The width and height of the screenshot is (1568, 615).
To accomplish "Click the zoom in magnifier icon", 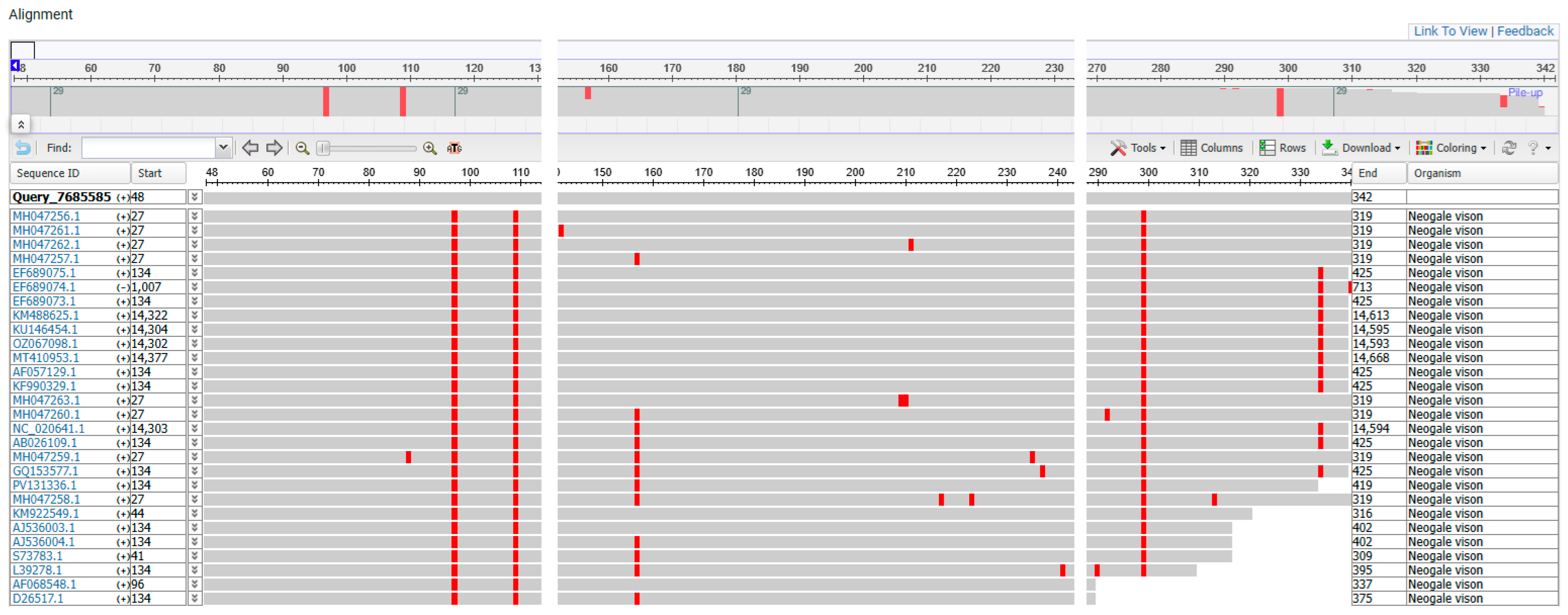I will click(x=430, y=148).
